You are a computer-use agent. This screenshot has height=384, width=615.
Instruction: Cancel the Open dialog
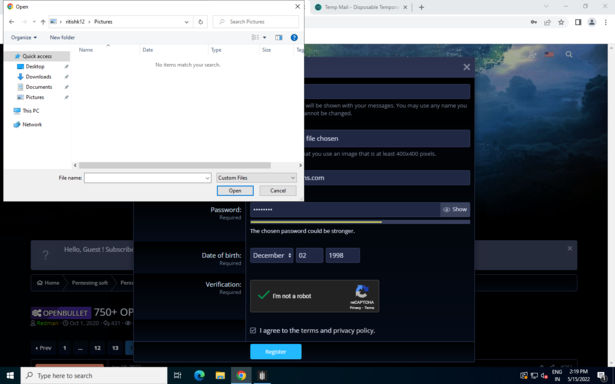point(278,191)
